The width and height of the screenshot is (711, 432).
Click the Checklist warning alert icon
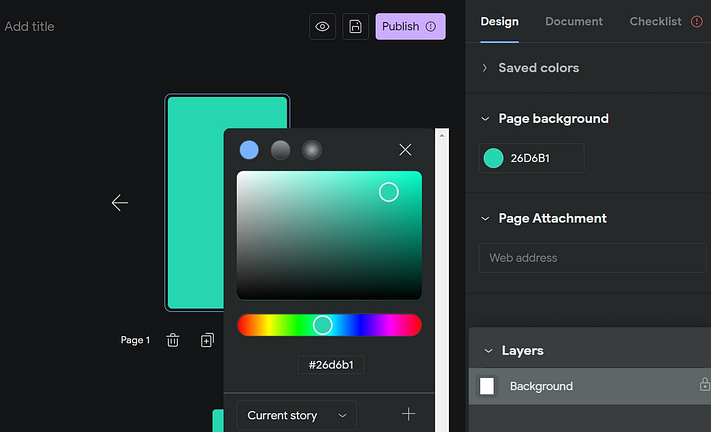click(697, 21)
